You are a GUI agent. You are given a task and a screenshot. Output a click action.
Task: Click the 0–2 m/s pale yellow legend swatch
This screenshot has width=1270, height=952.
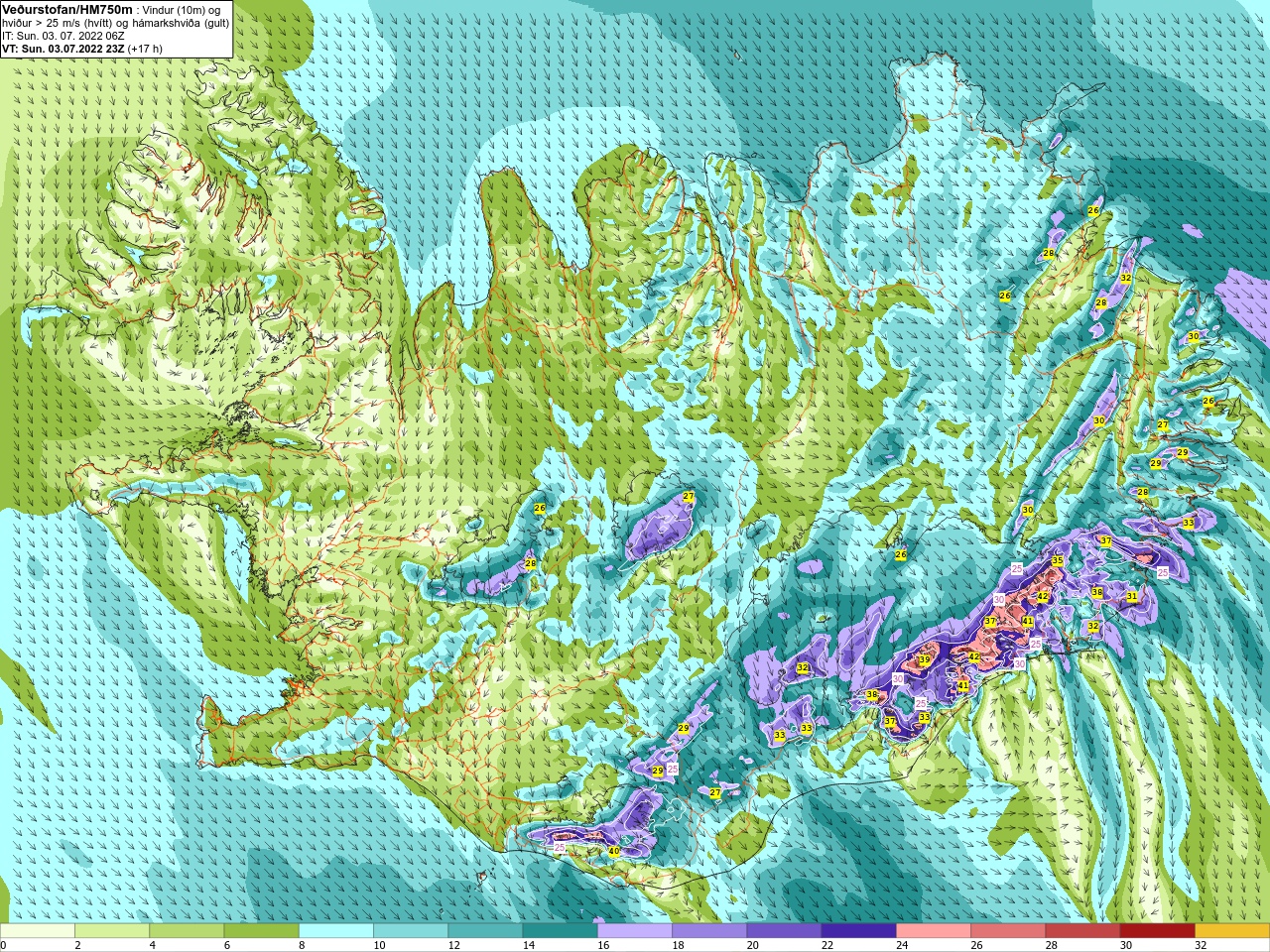tap(38, 931)
